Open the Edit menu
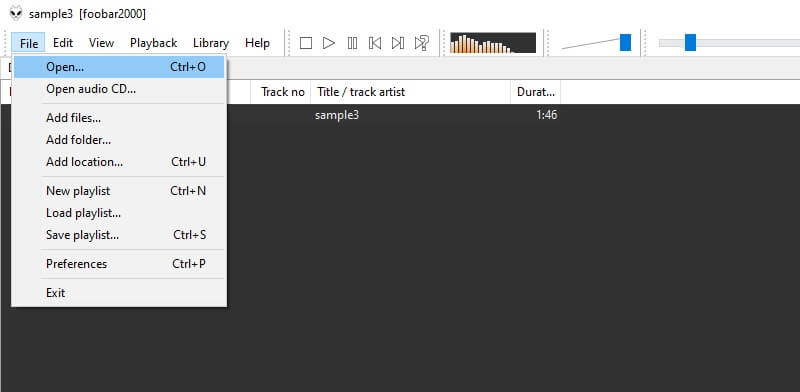The height and width of the screenshot is (392, 800). 63,43
